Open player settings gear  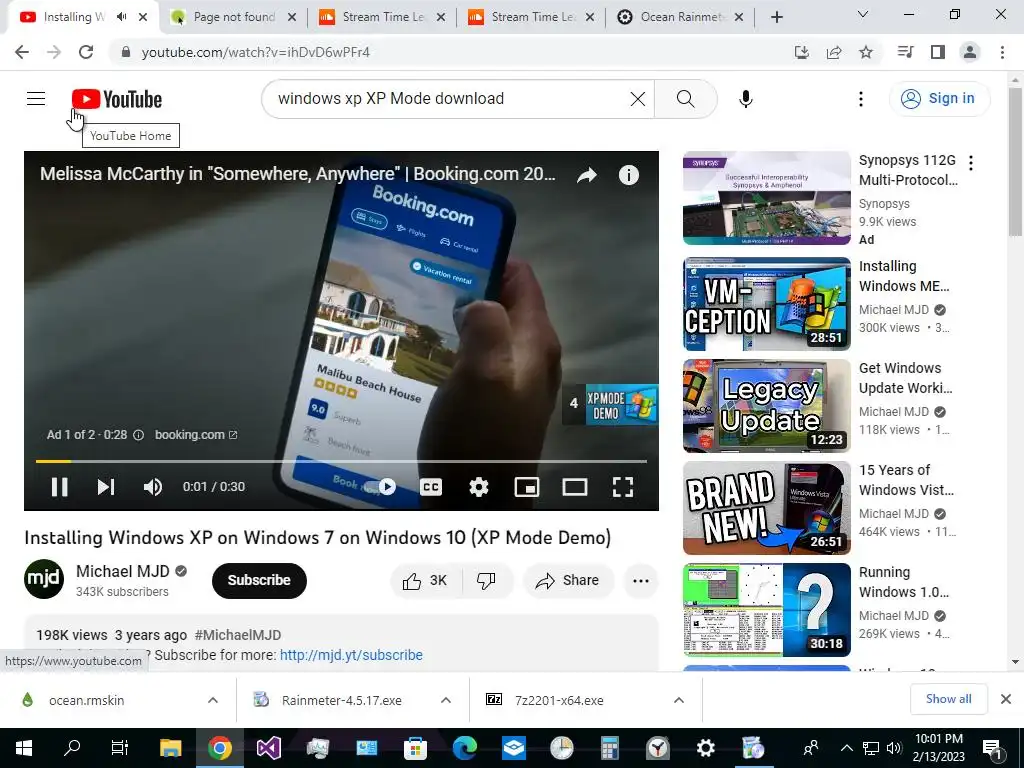[479, 487]
